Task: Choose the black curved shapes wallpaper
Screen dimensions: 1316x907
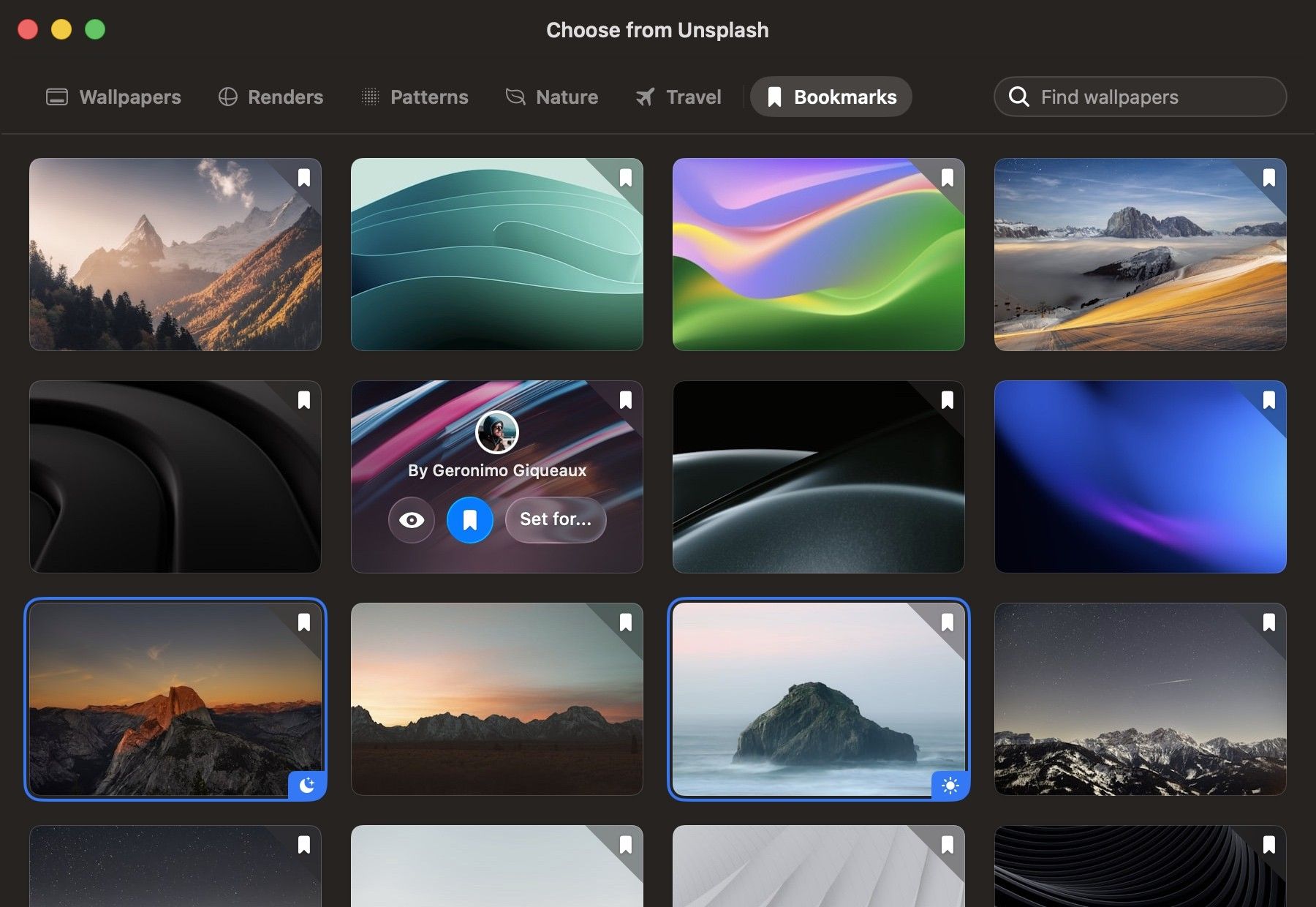Action: pos(175,477)
